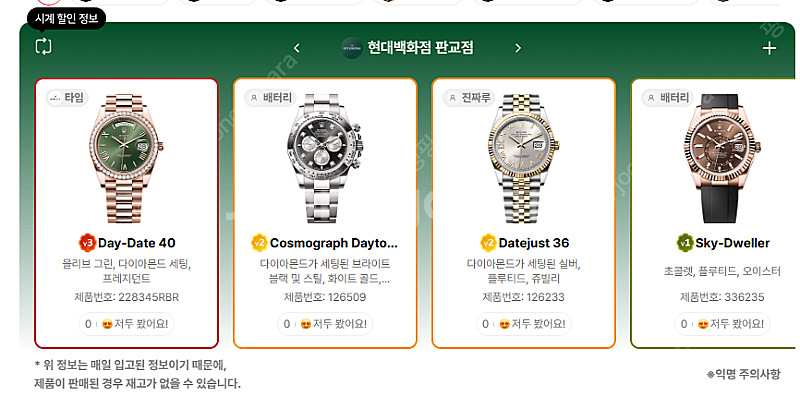Open the Day-Date 40 product title
800x408 pixels.
coord(136,243)
